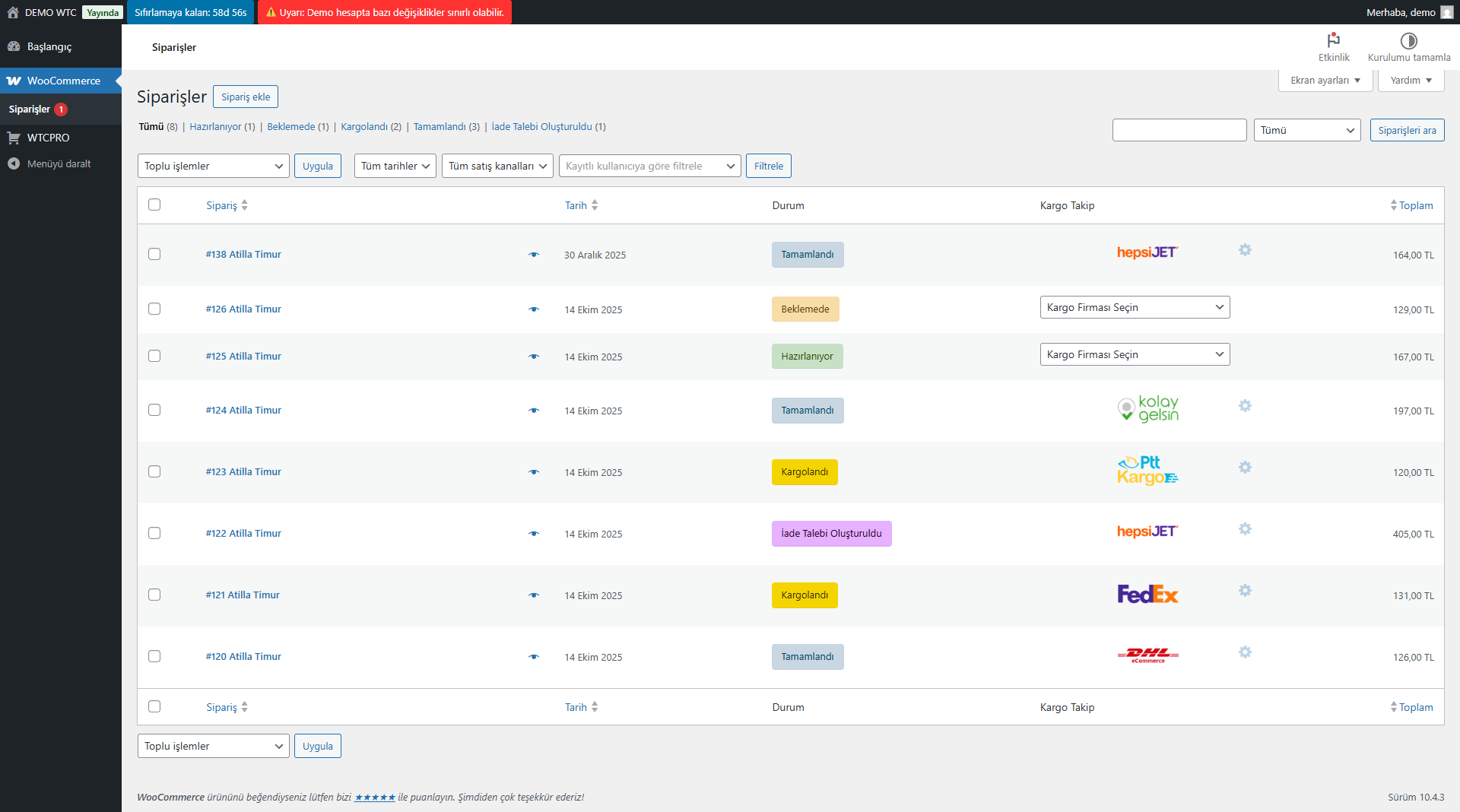Viewport: 1460px width, 812px height.
Task: Open the top Toplu işlemler dropdown
Action: (x=213, y=166)
